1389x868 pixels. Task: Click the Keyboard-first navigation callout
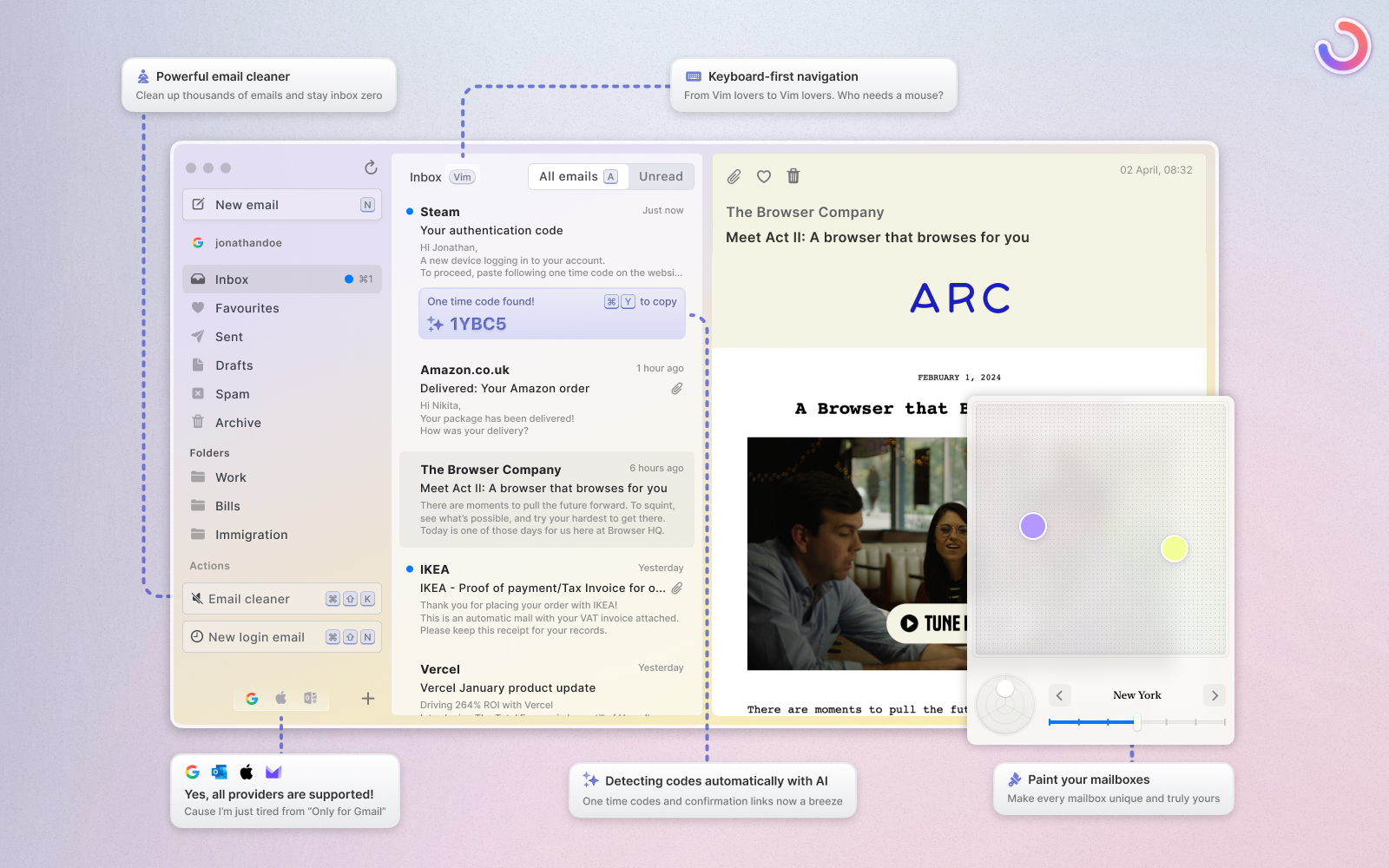[813, 85]
